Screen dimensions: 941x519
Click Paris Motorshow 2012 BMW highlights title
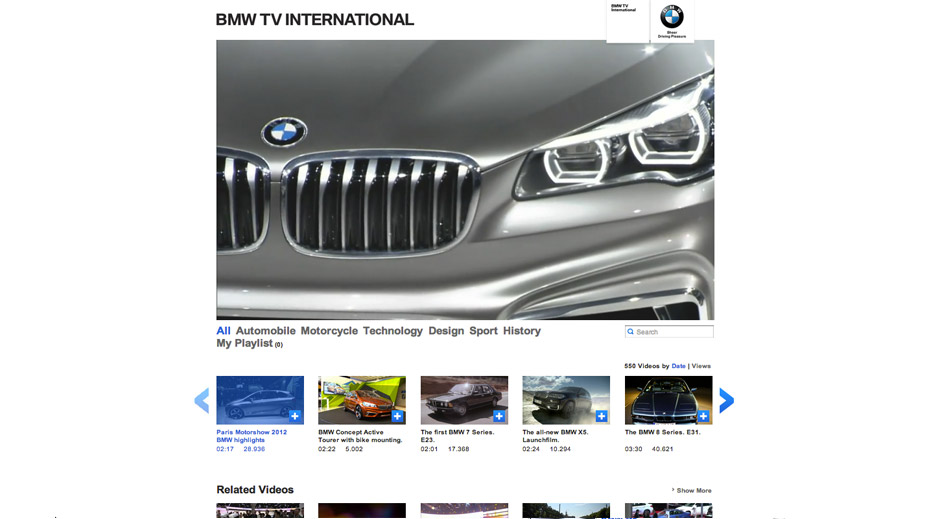point(251,436)
